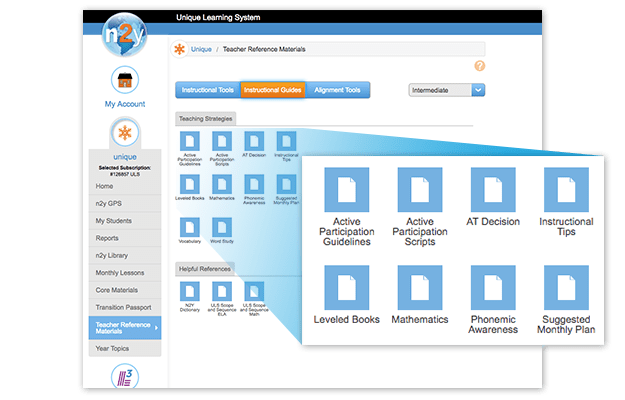The width and height of the screenshot is (625, 400).
Task: Click enlarged Leveled Books icon
Action: [347, 288]
